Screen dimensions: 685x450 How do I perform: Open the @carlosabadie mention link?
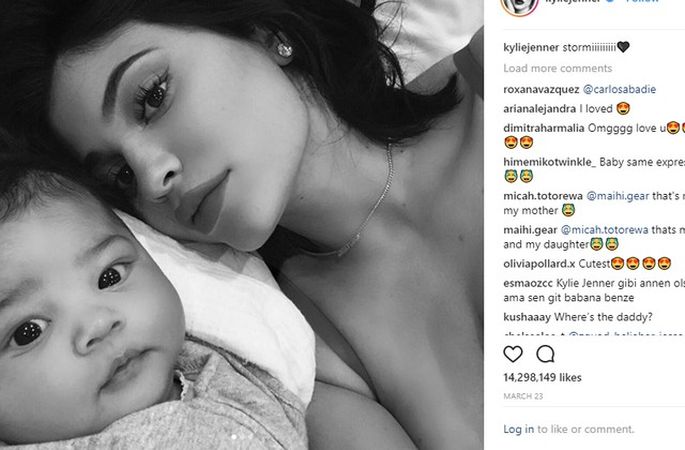click(x=619, y=89)
